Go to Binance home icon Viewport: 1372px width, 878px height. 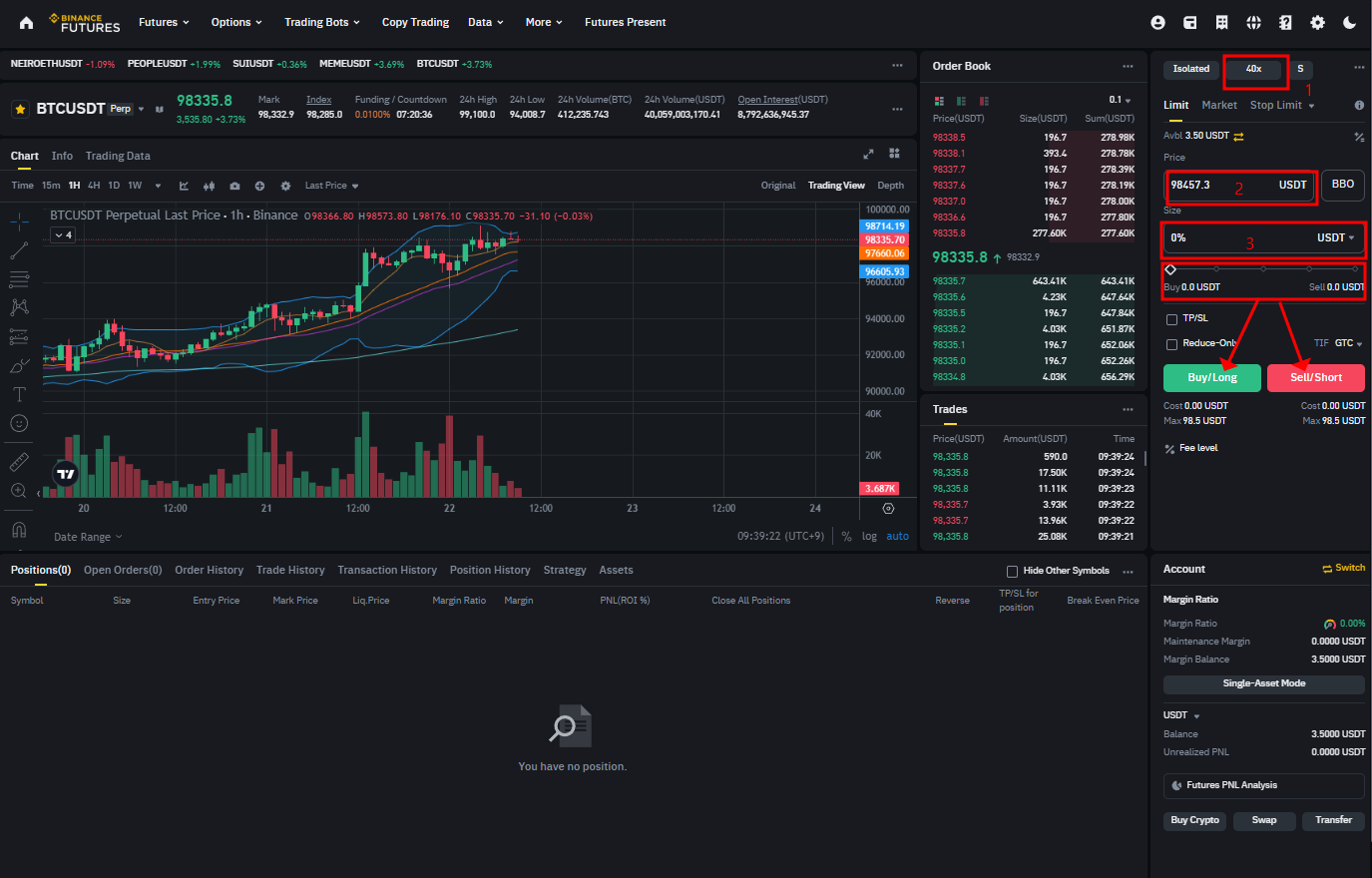point(26,22)
